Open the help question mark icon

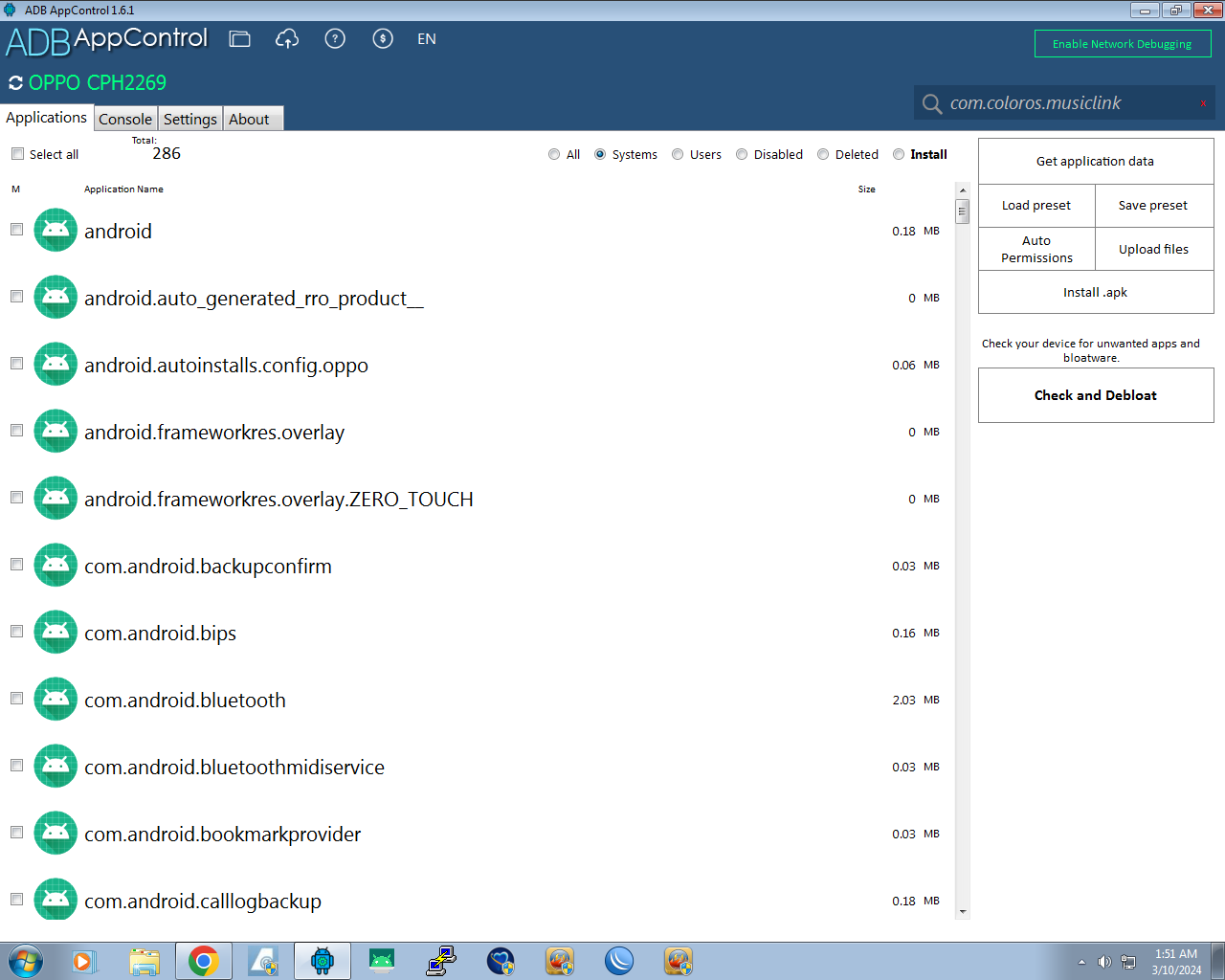click(x=335, y=39)
